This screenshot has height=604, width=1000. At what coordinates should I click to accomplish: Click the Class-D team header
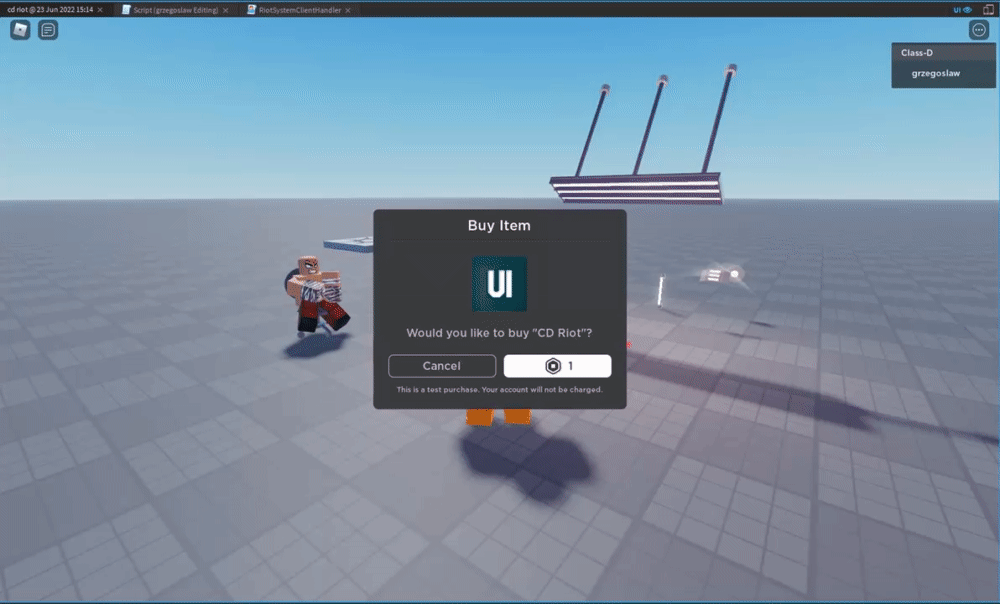(x=943, y=53)
